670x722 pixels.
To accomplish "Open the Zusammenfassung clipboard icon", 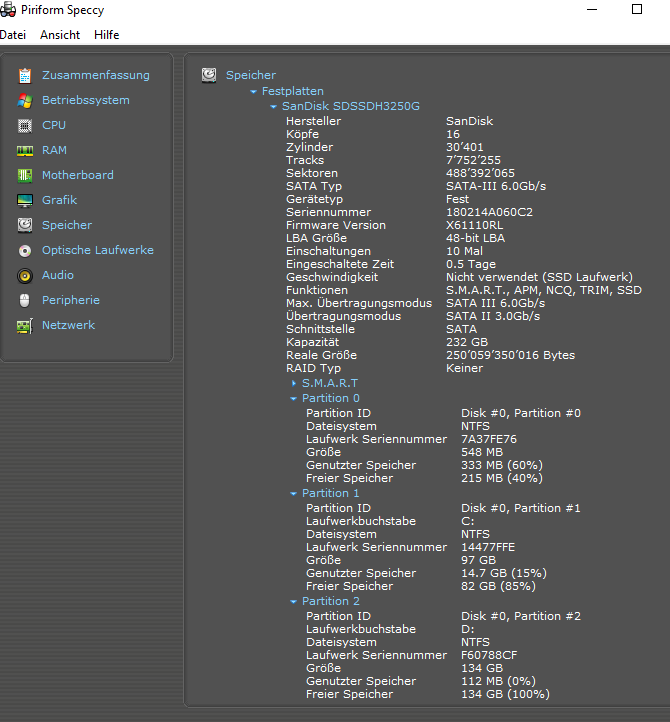I will [25, 76].
